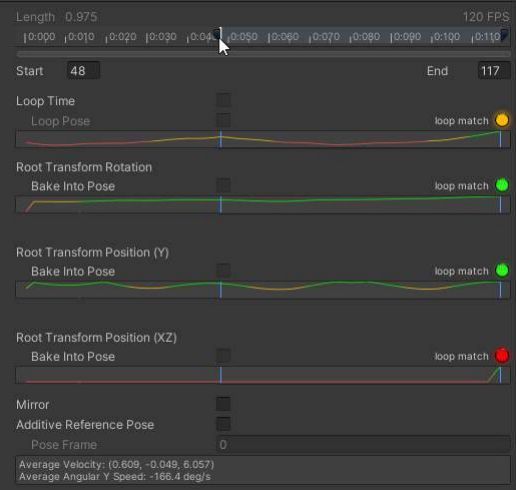The image size is (516, 490).
Task: Click the horizontal scrollbar below the timeline
Action: tap(263, 54)
